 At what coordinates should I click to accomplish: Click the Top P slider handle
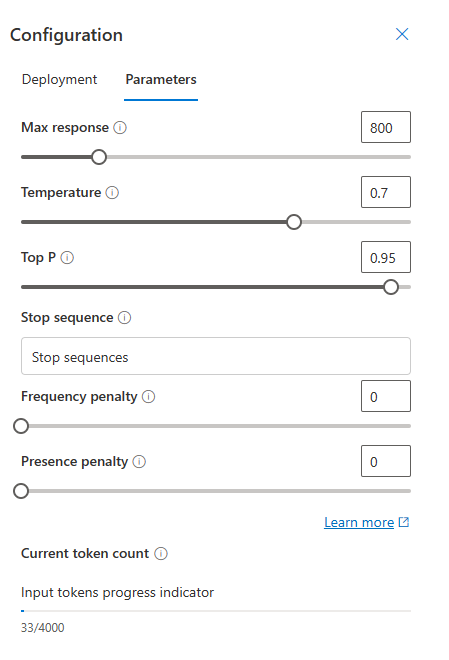tap(391, 287)
